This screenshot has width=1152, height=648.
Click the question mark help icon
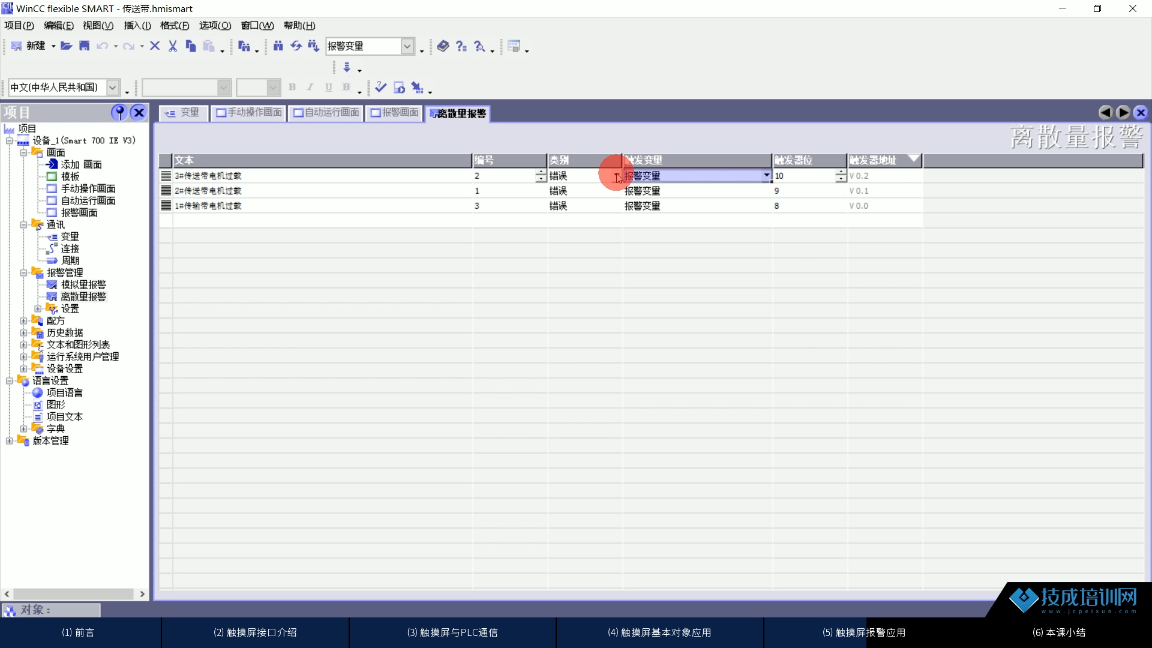point(461,46)
